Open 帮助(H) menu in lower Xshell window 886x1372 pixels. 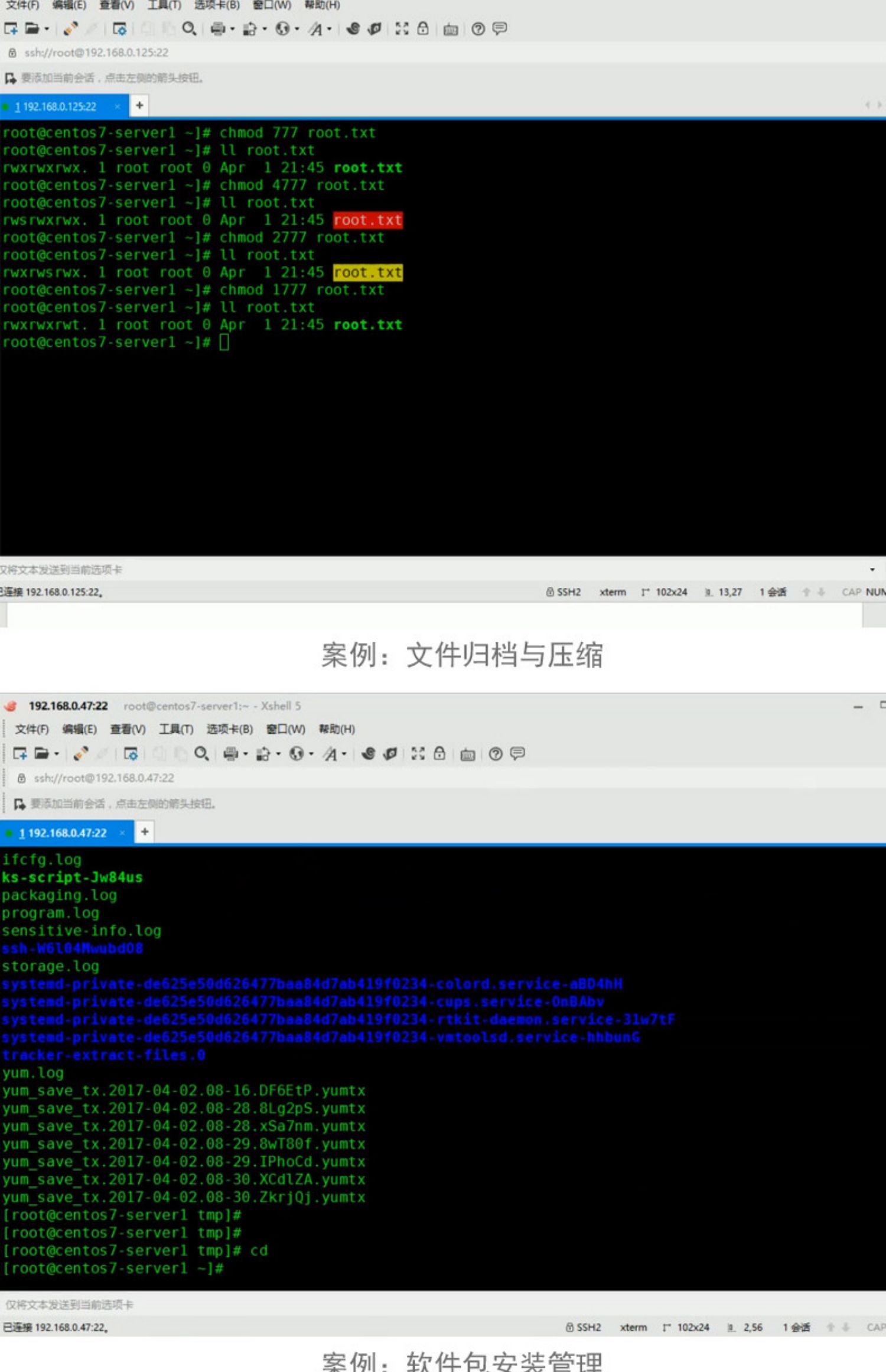[x=337, y=729]
